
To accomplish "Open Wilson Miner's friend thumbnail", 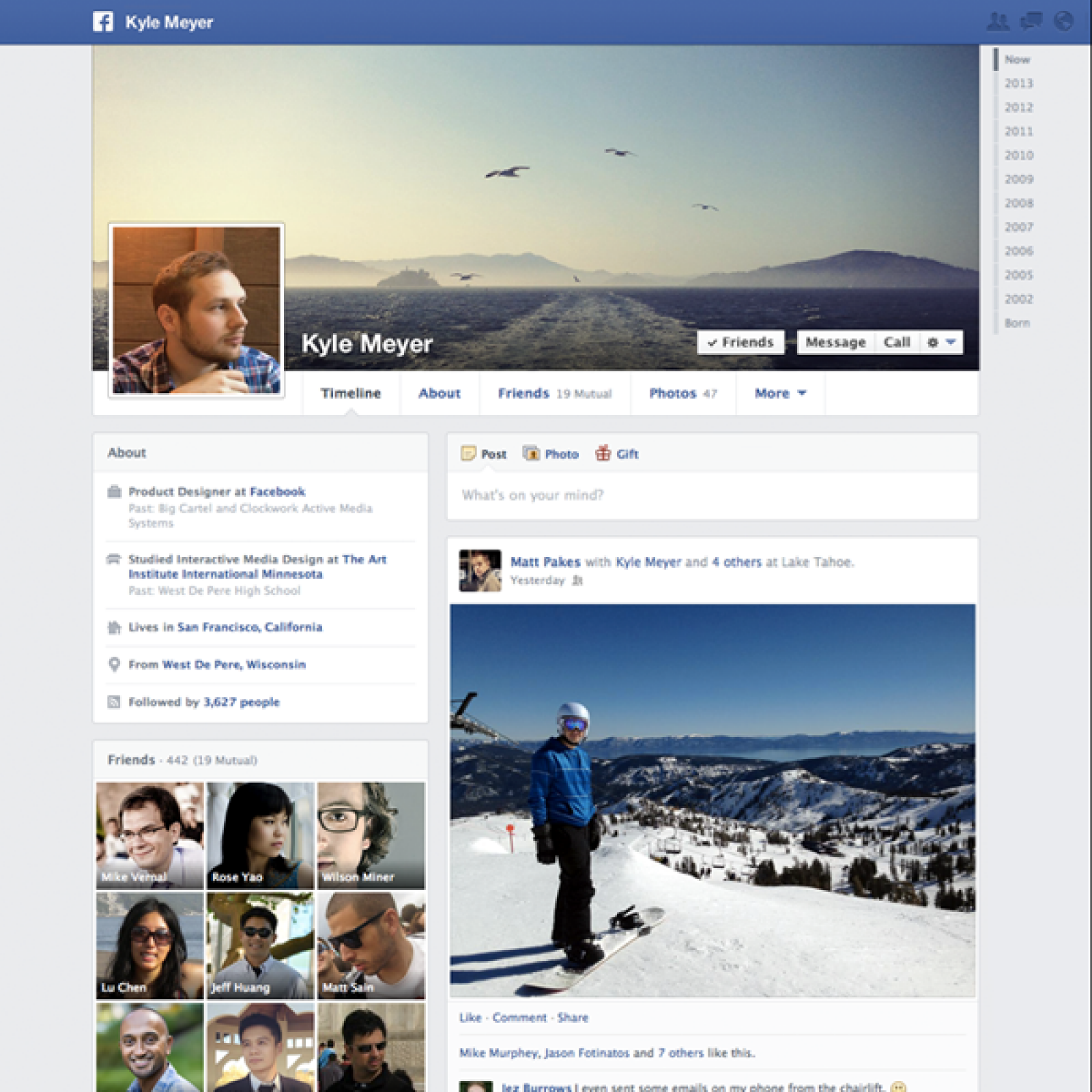I will point(371,835).
